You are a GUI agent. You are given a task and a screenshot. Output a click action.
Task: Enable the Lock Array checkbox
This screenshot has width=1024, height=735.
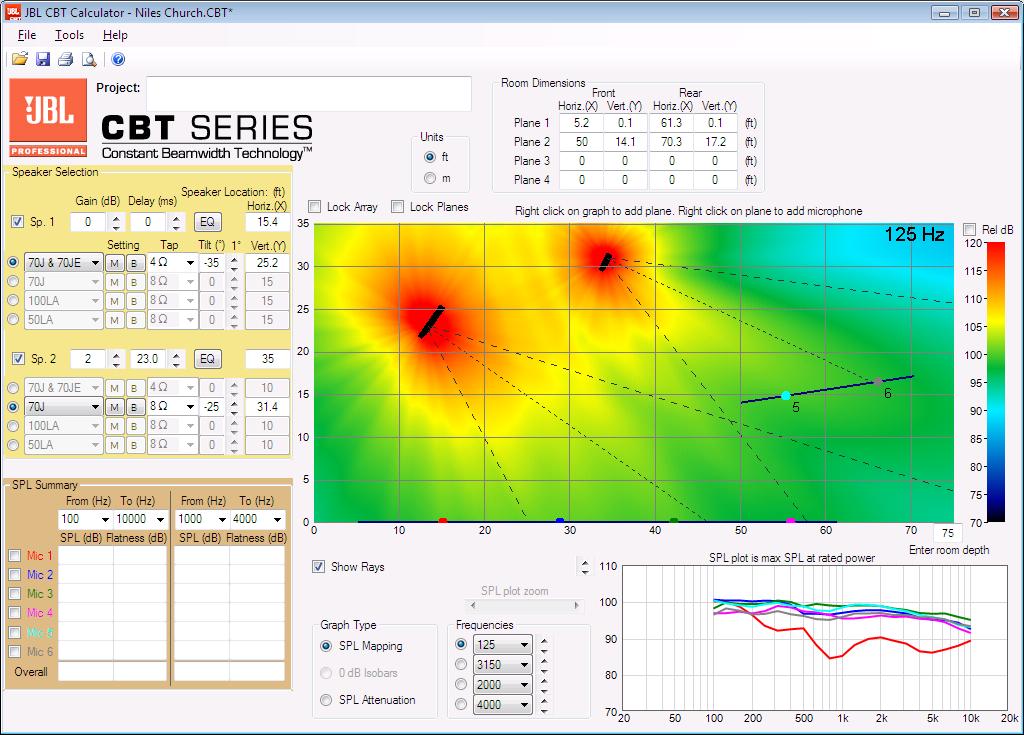pyautogui.click(x=315, y=207)
